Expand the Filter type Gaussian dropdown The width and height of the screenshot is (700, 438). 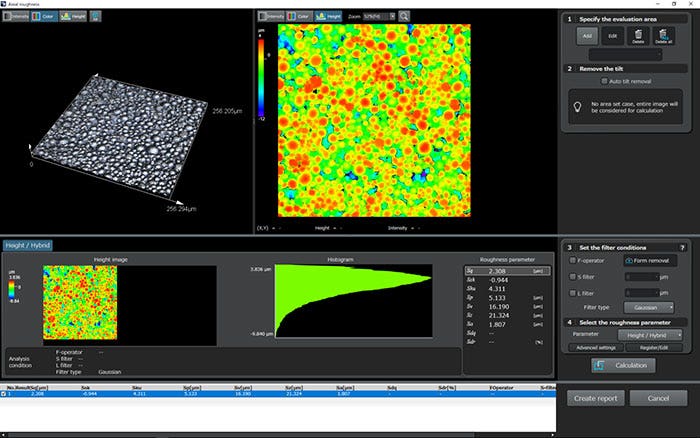(x=650, y=307)
